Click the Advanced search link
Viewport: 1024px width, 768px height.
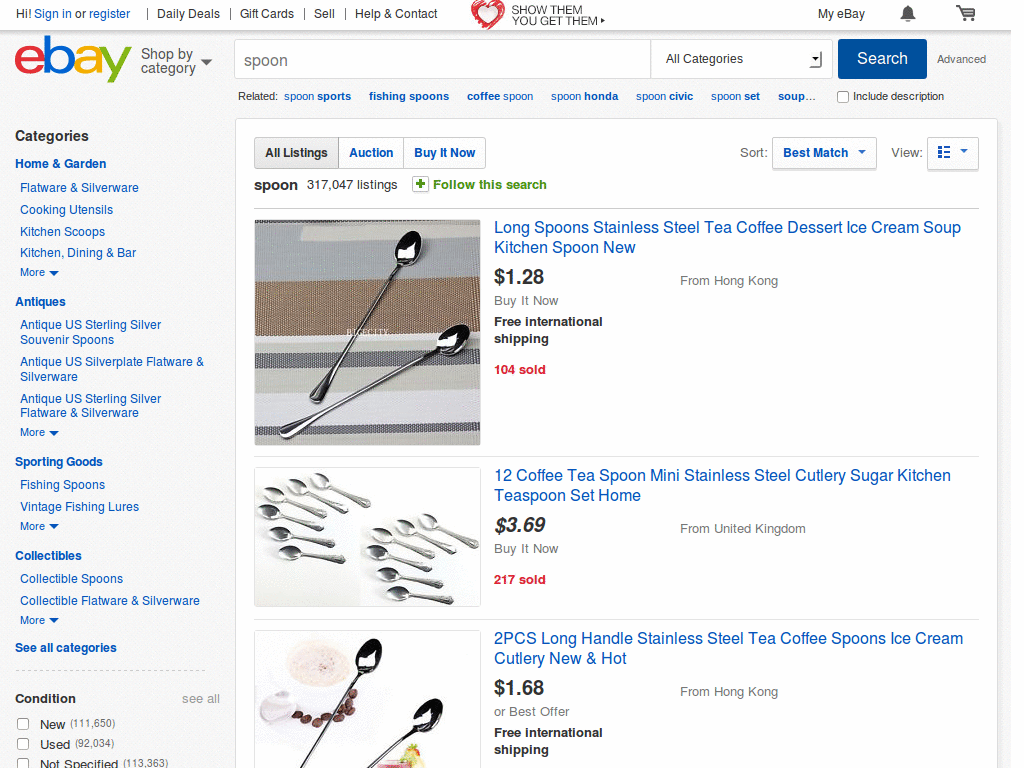pyautogui.click(x=960, y=59)
